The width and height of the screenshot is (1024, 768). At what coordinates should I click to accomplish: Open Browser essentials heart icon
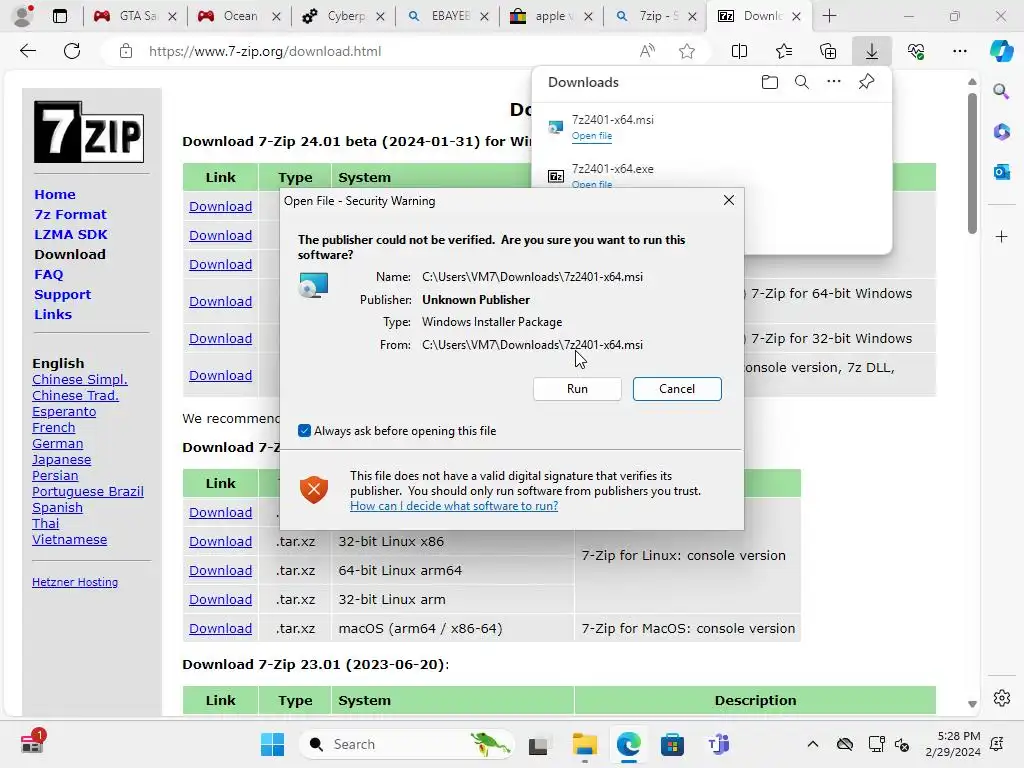pos(916,51)
